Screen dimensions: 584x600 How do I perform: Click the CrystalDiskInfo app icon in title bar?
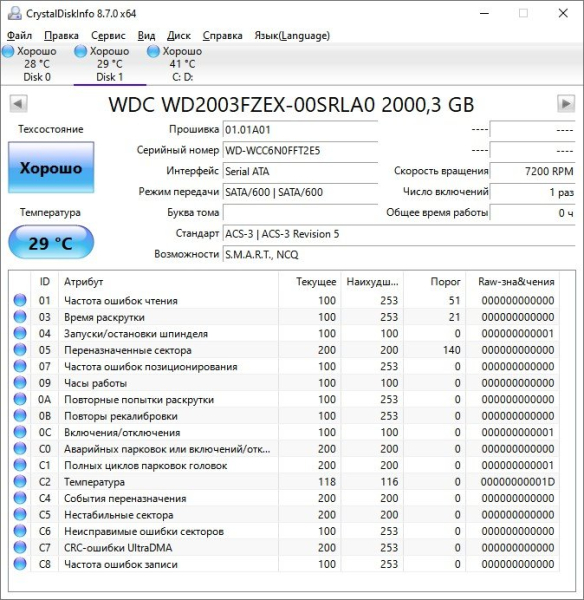pos(15,13)
